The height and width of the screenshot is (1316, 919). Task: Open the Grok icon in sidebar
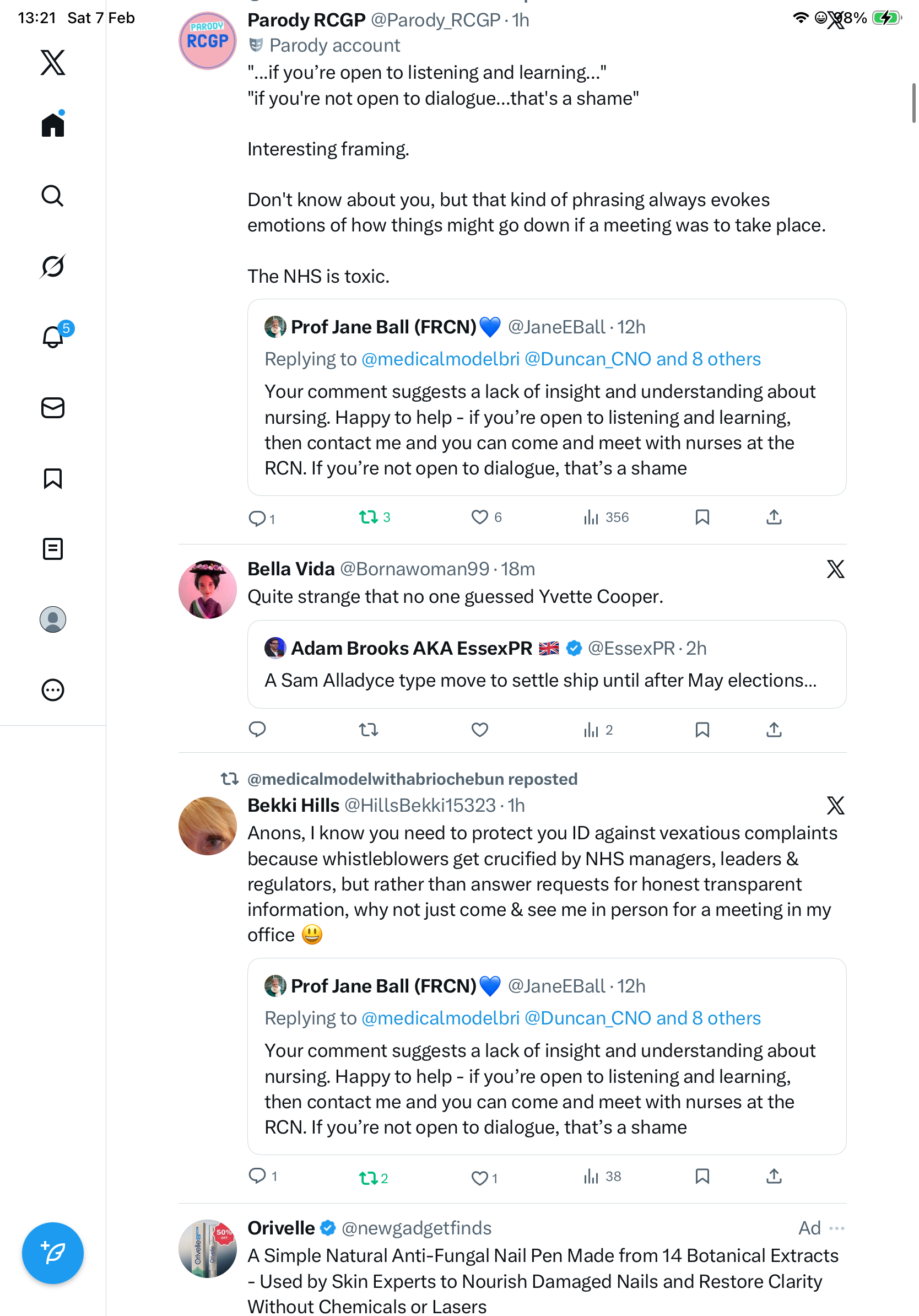[x=53, y=266]
